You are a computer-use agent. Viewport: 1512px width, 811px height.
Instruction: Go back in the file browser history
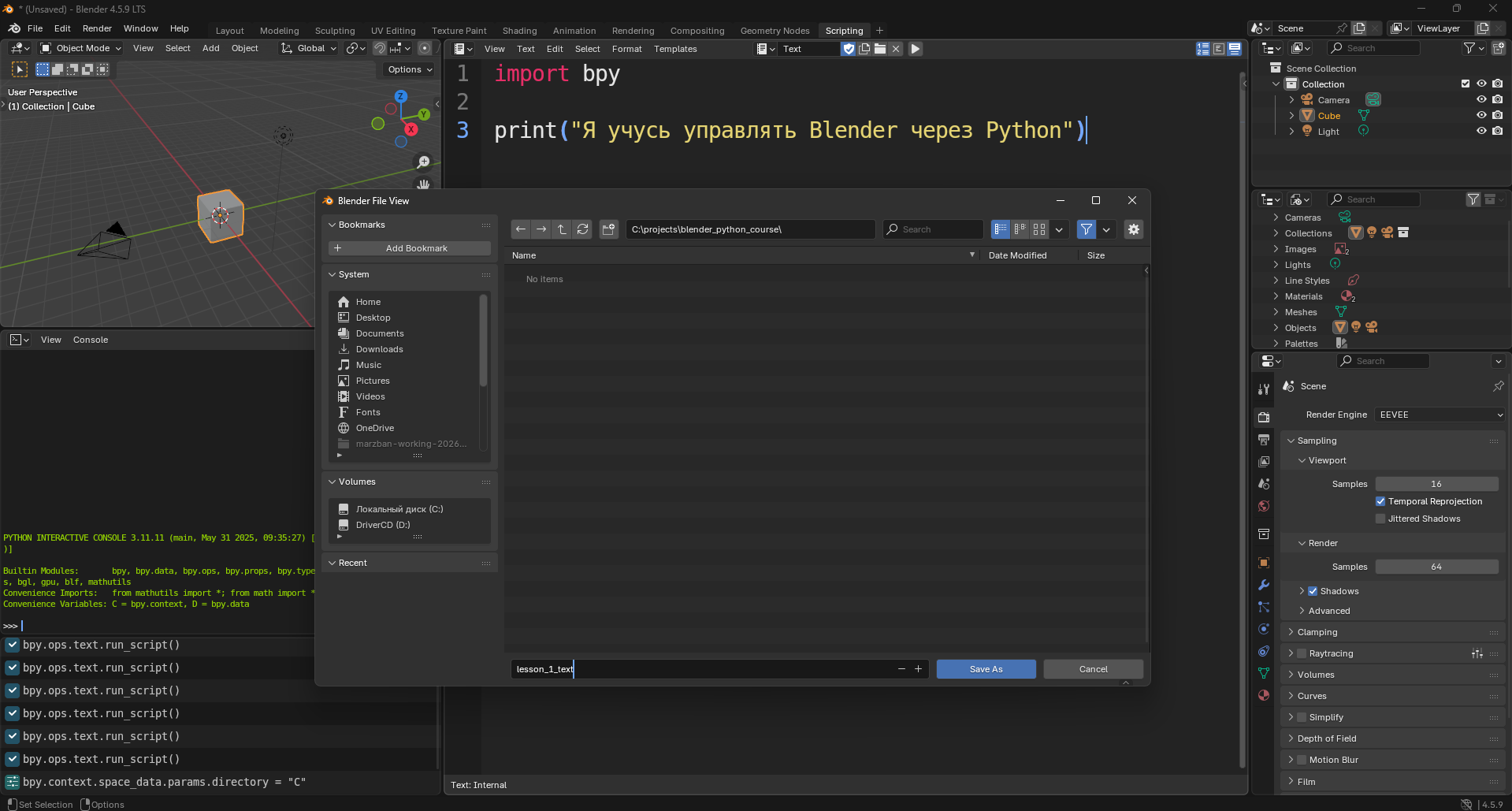(x=521, y=229)
